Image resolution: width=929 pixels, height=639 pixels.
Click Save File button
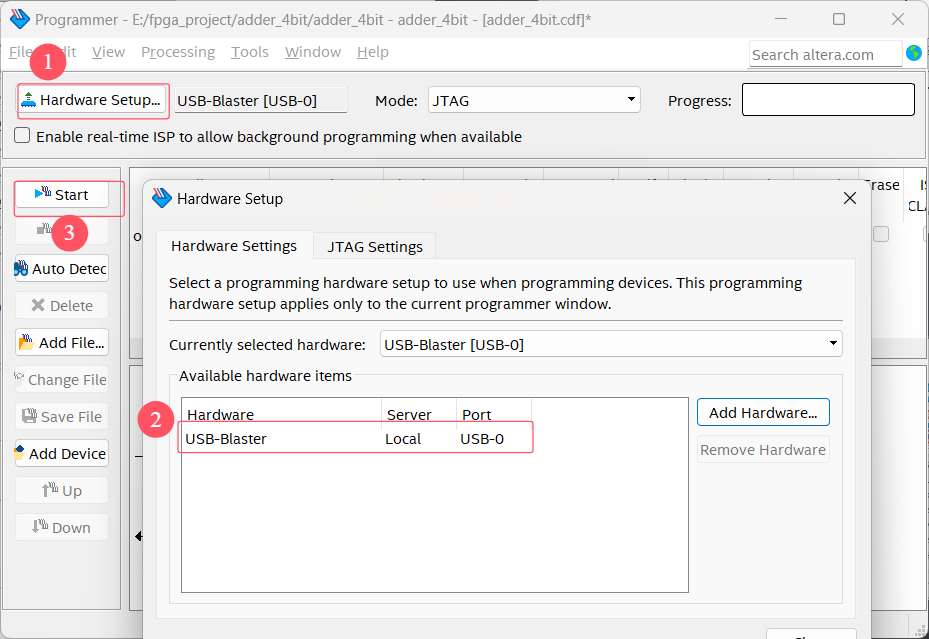click(62, 417)
